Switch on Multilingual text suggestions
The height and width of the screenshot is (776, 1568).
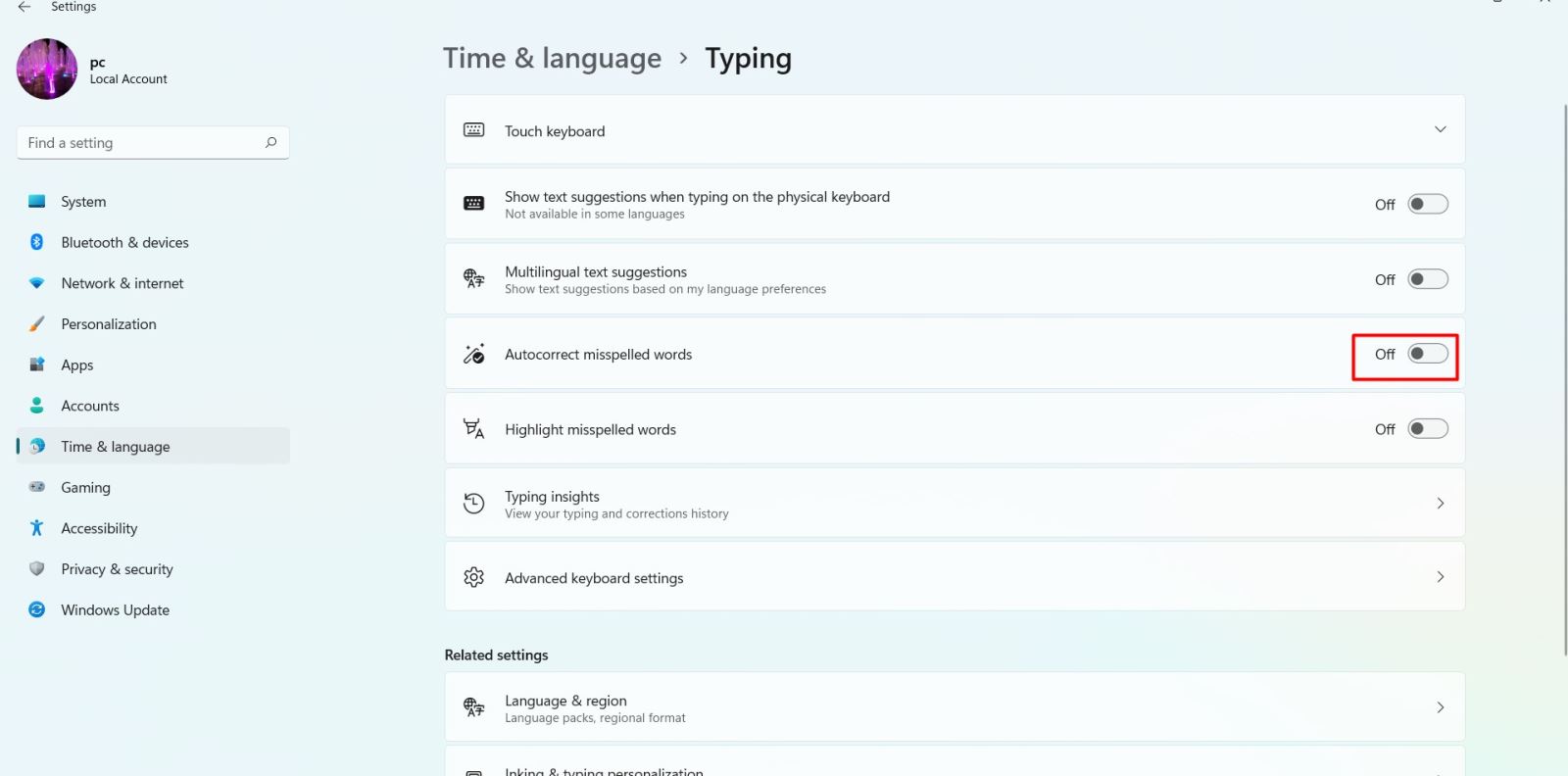click(1427, 279)
